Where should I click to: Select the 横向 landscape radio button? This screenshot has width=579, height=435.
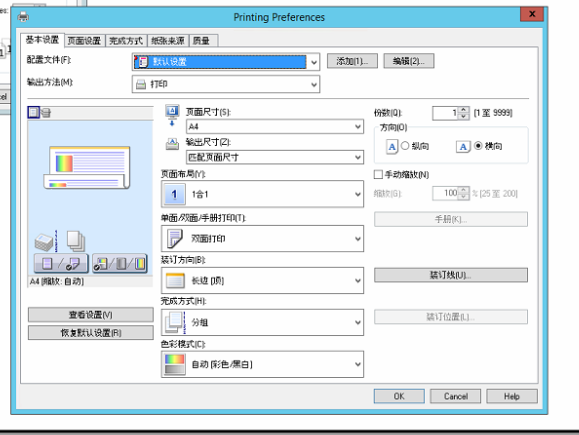coord(478,146)
